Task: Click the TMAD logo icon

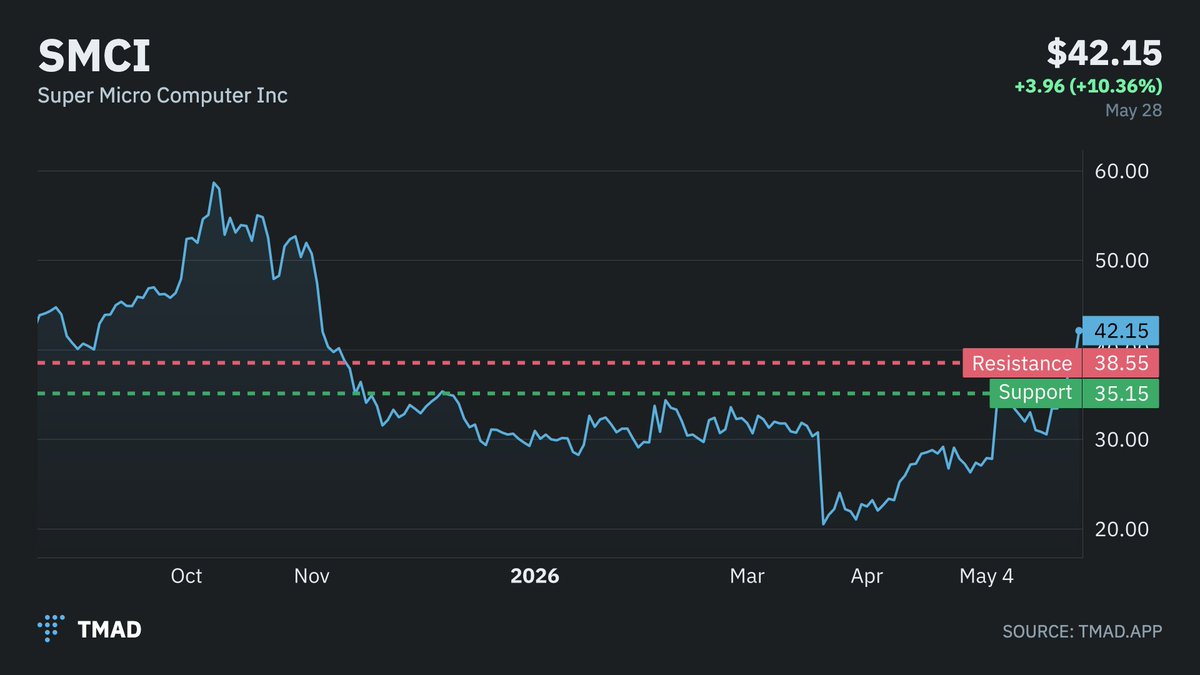Action: click(x=51, y=628)
